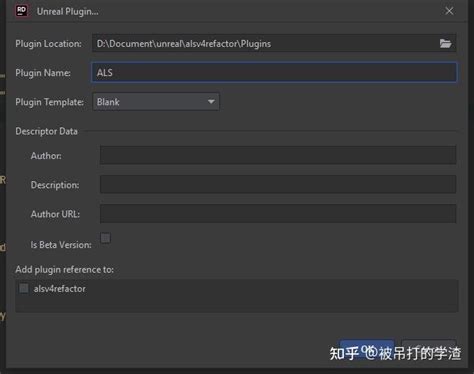
Task: Open folder browser for Plugin Location
Action: click(x=445, y=43)
